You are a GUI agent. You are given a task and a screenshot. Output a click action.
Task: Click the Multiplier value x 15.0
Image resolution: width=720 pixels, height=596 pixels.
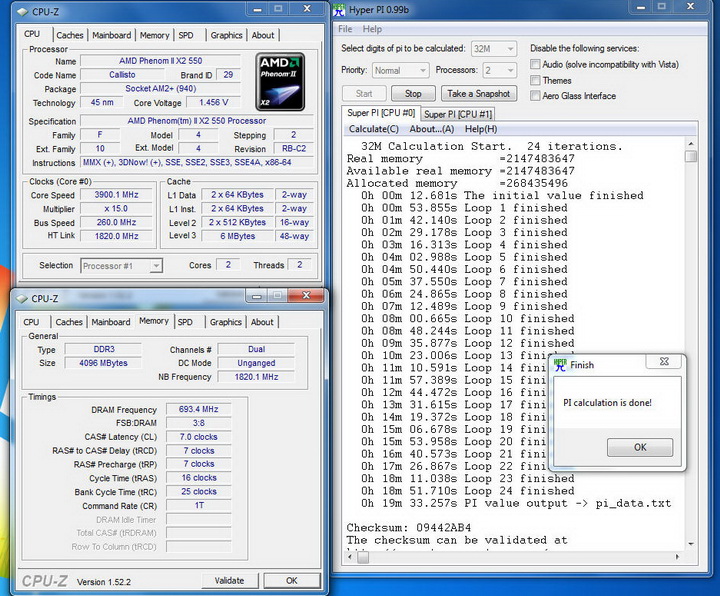[x=116, y=208]
